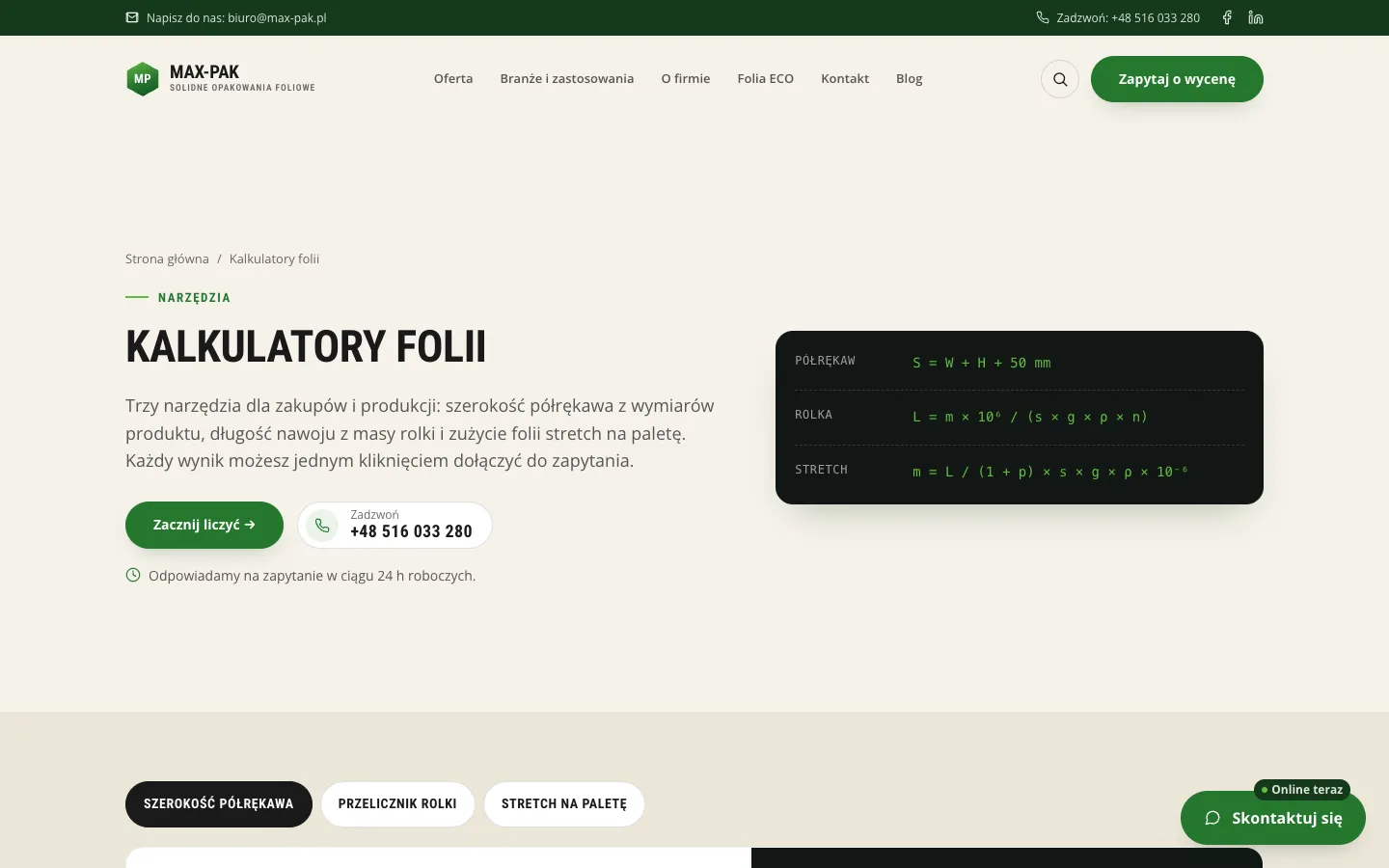Click the MP hexagon logo
The height and width of the screenshot is (868, 1389).
point(143,79)
